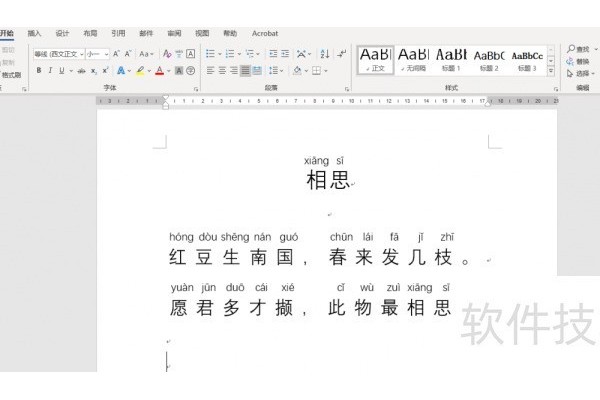Toggle show paragraph marks

coord(342,54)
